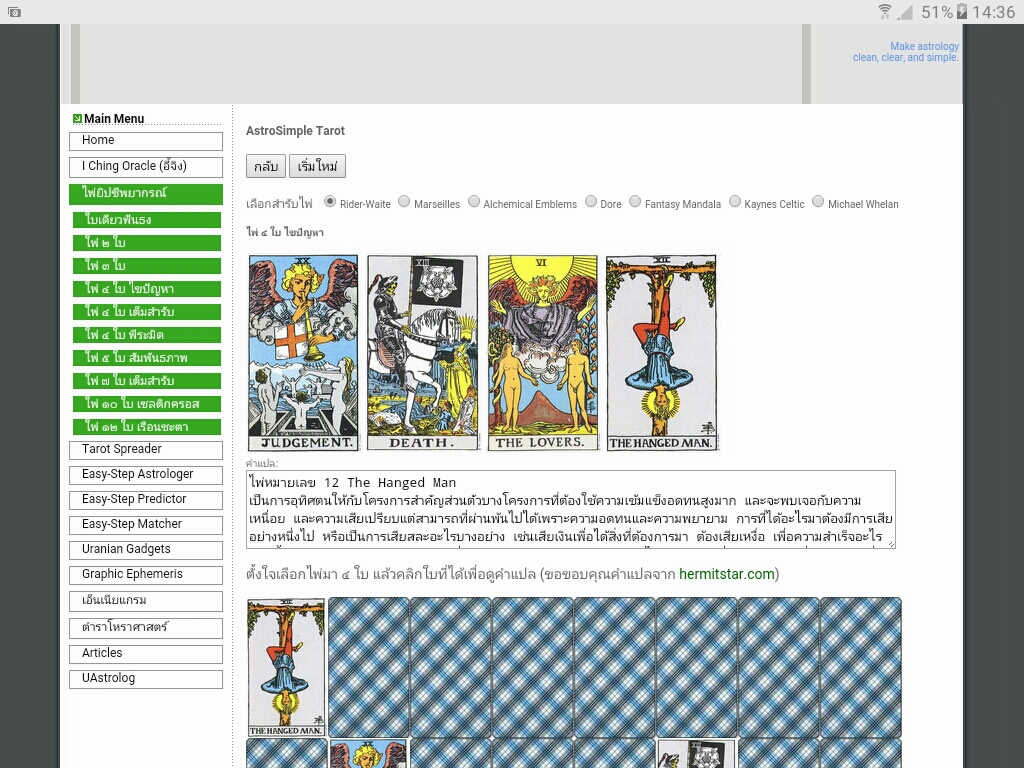Tap the battery status icon
The width and height of the screenshot is (1024, 768).
point(962,11)
